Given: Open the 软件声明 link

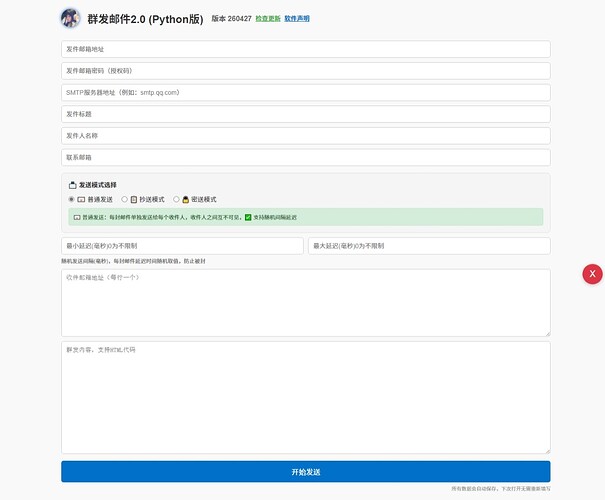Looking at the screenshot, I should pos(297,19).
